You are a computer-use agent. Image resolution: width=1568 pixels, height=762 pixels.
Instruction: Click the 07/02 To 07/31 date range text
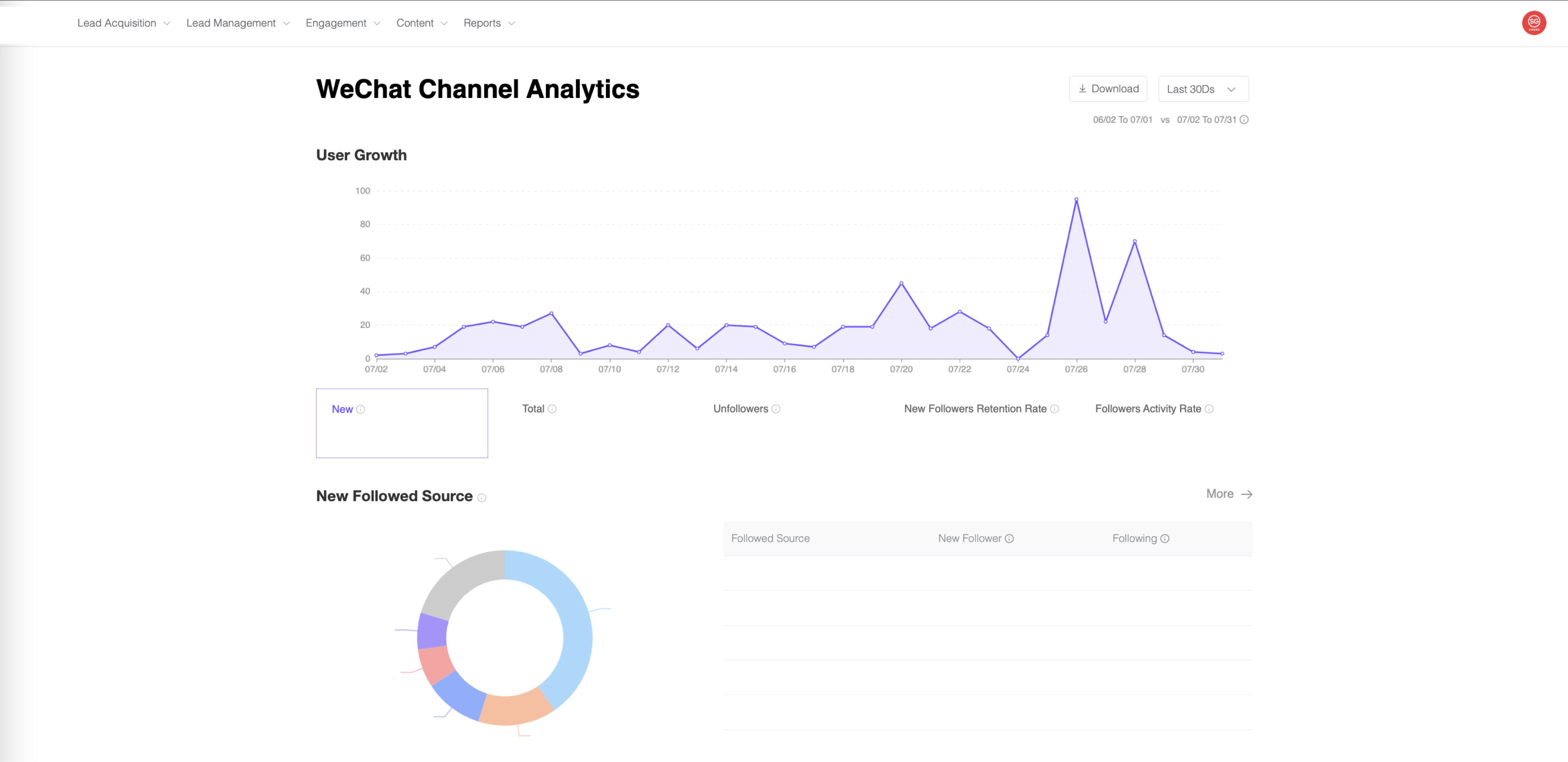1207,120
